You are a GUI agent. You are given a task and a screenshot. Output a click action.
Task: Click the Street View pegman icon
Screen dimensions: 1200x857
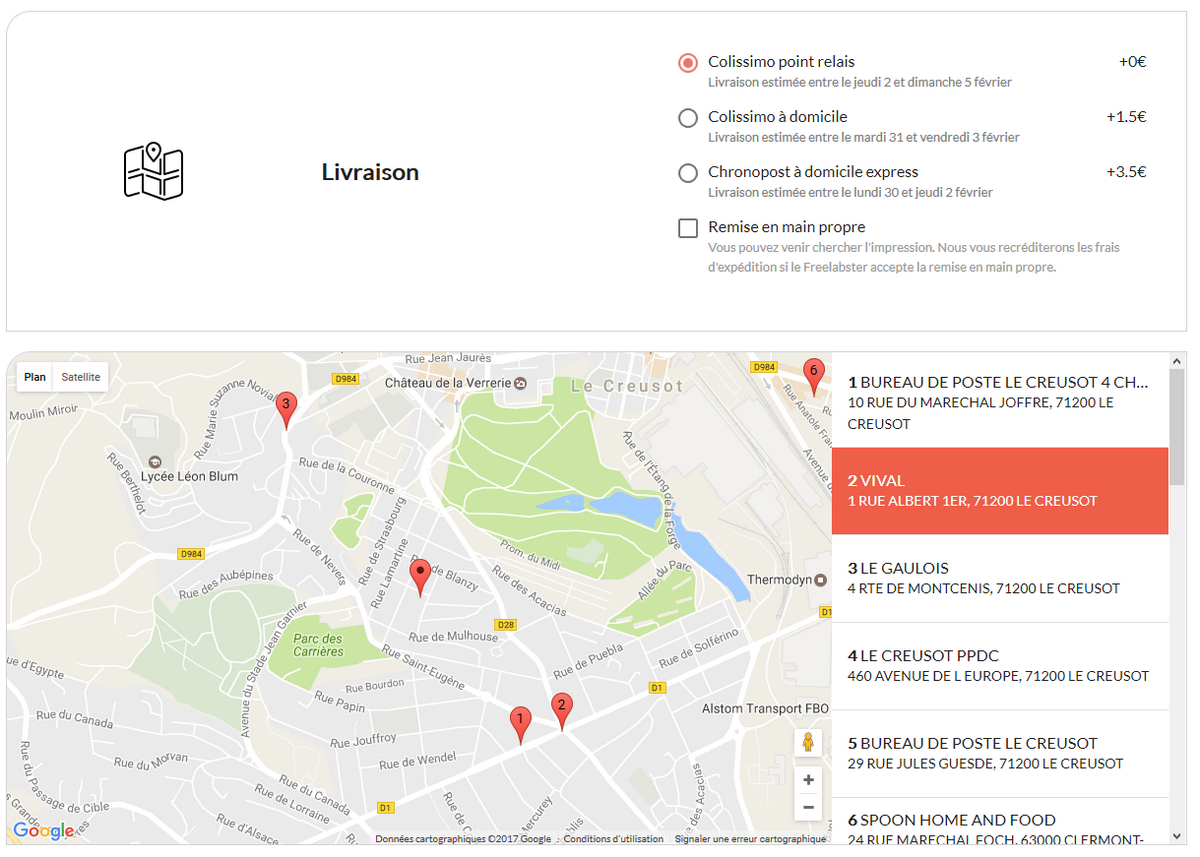click(808, 743)
